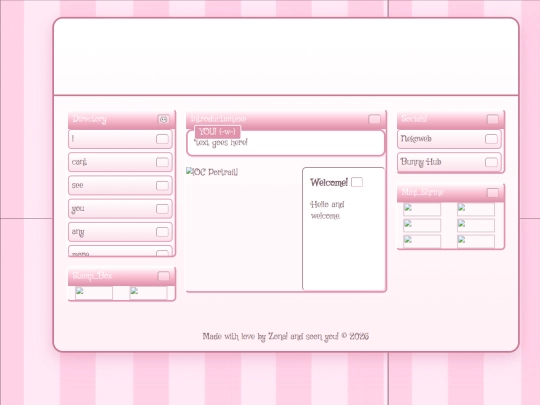Click the middle-left image in Mini_Shrine
The width and height of the screenshot is (540, 405).
click(x=422, y=226)
